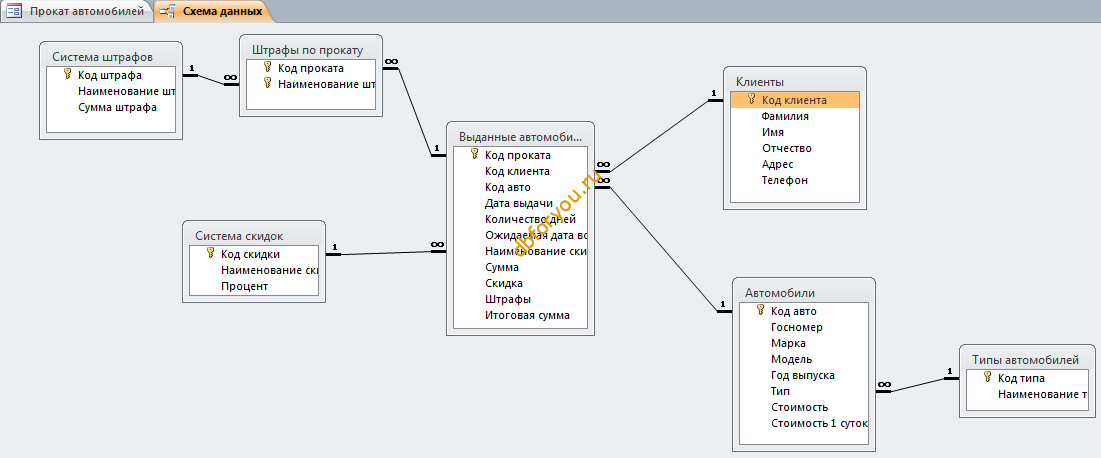Select Ожидаемая дата field

click(520, 235)
